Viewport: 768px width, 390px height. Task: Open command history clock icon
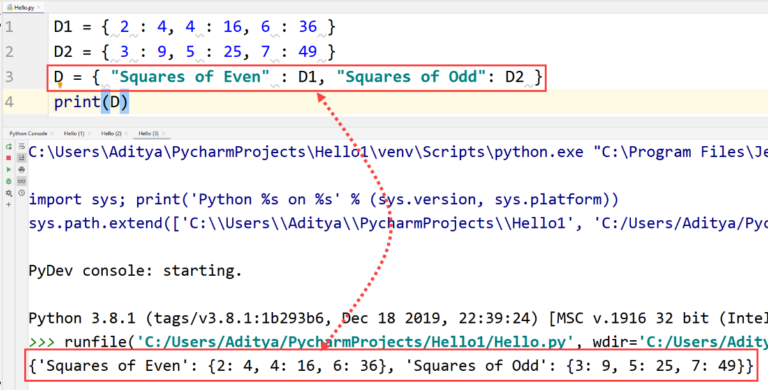(x=22, y=193)
